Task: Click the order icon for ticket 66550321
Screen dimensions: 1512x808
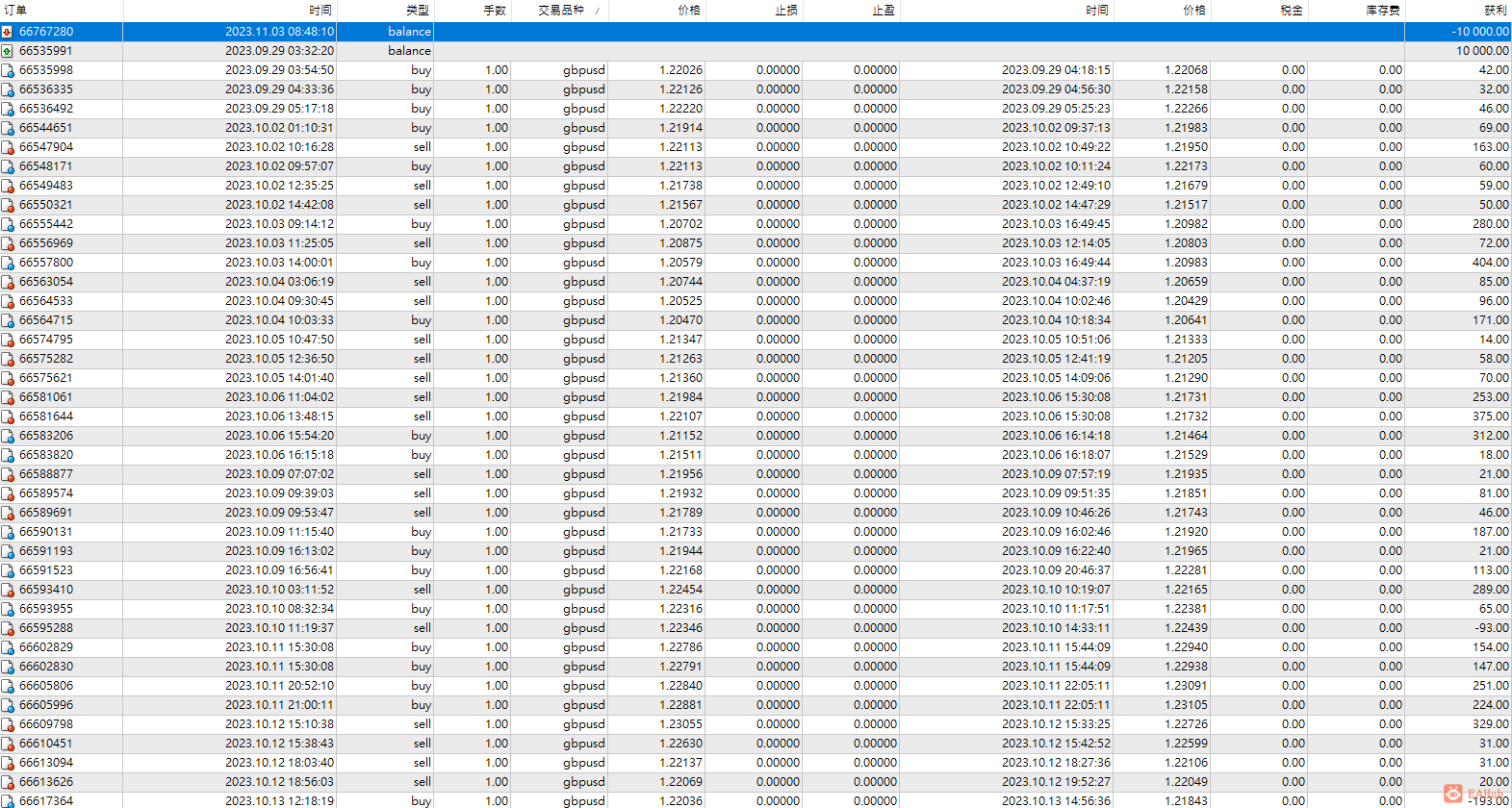Action: (x=7, y=205)
